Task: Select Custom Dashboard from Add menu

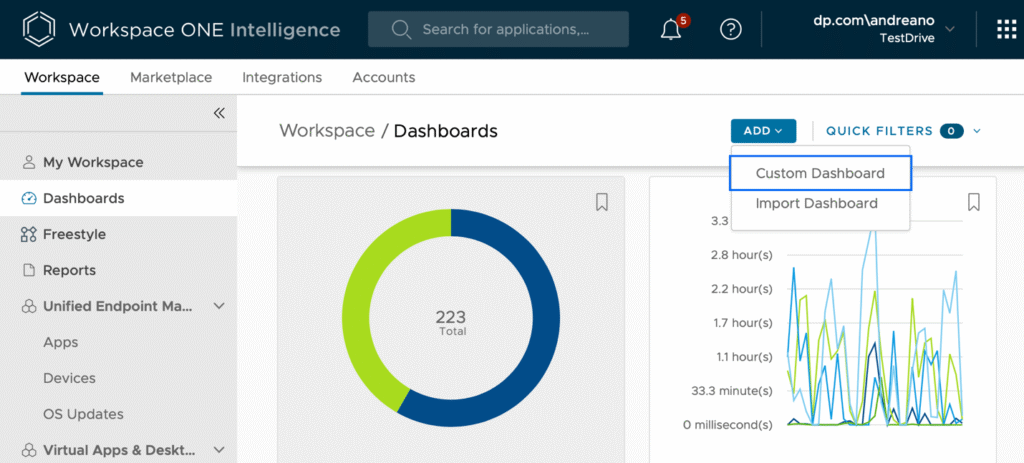Action: point(820,173)
